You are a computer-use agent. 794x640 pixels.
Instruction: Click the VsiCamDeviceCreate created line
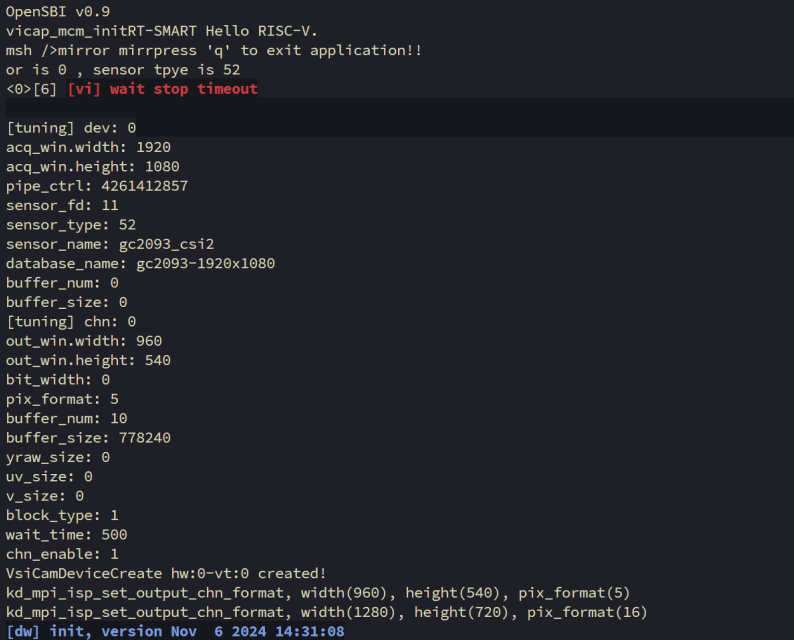click(x=166, y=573)
